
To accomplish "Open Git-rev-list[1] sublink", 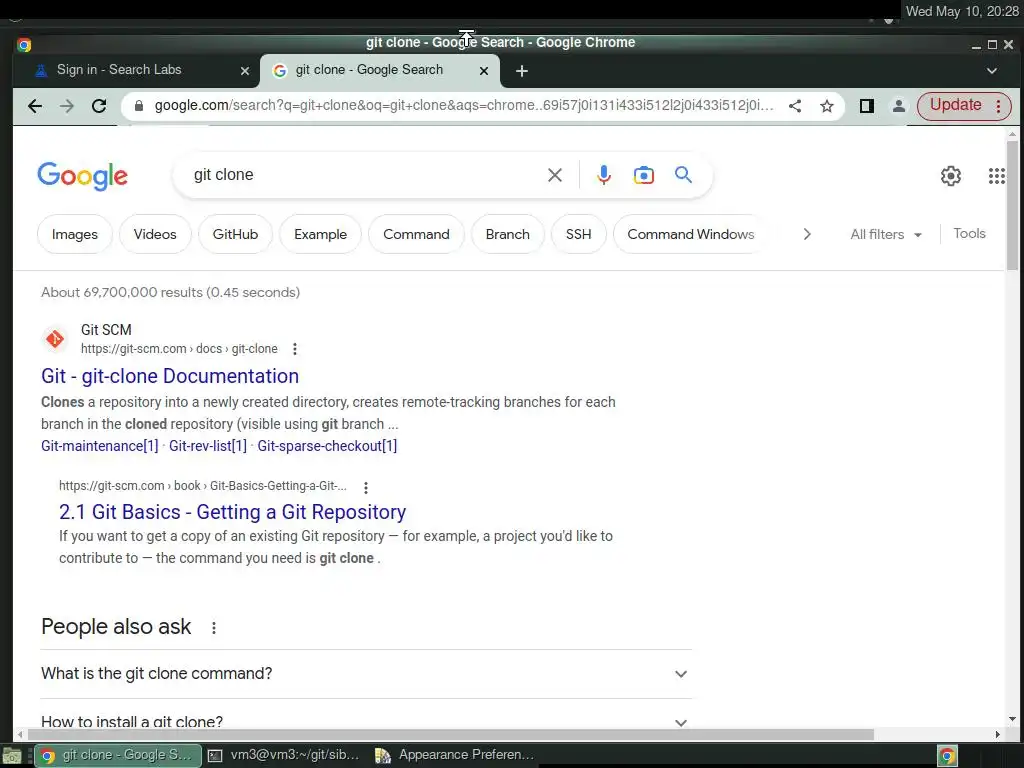I will pyautogui.click(x=208, y=446).
